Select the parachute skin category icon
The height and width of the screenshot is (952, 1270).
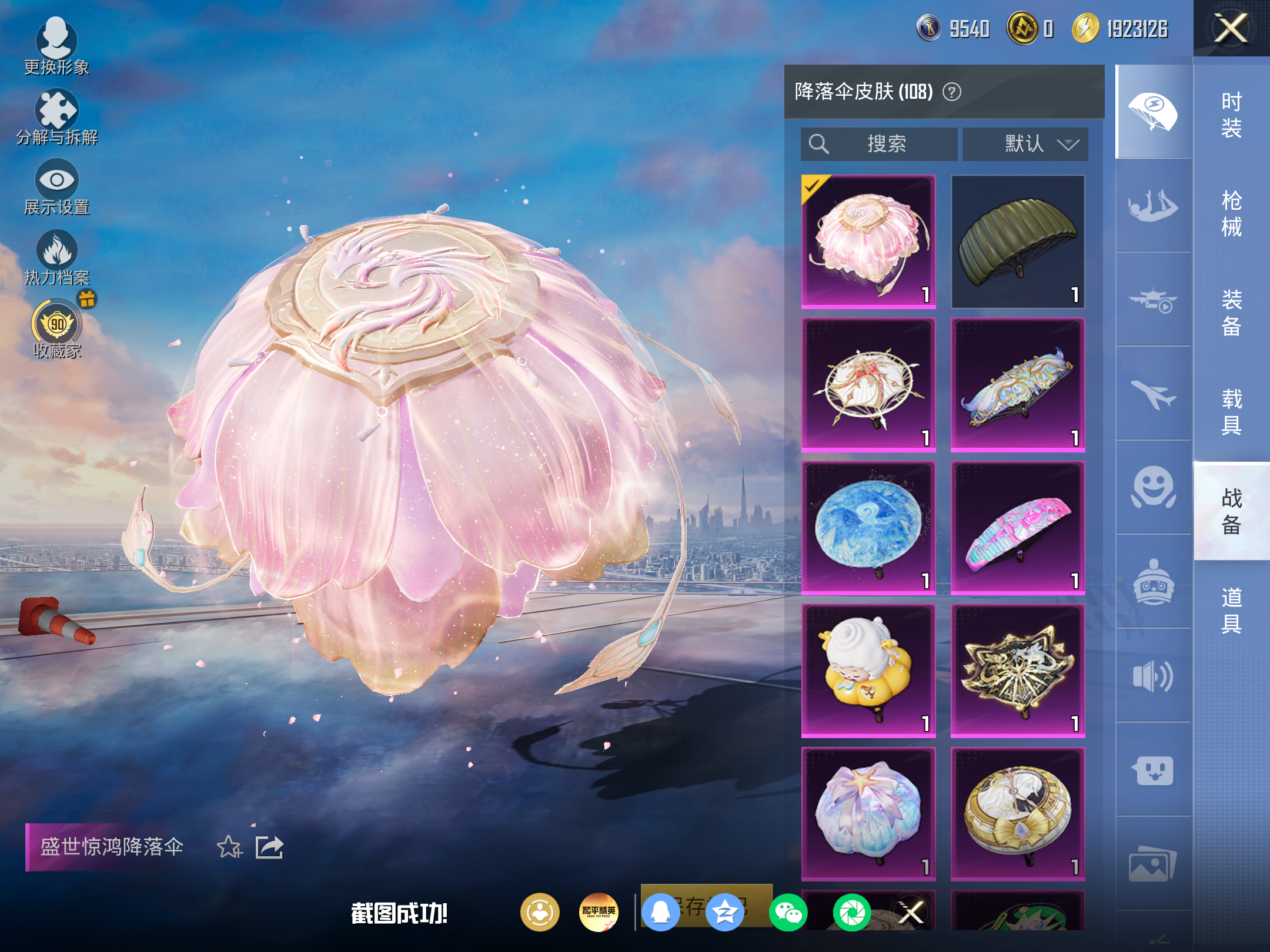pos(1153,112)
